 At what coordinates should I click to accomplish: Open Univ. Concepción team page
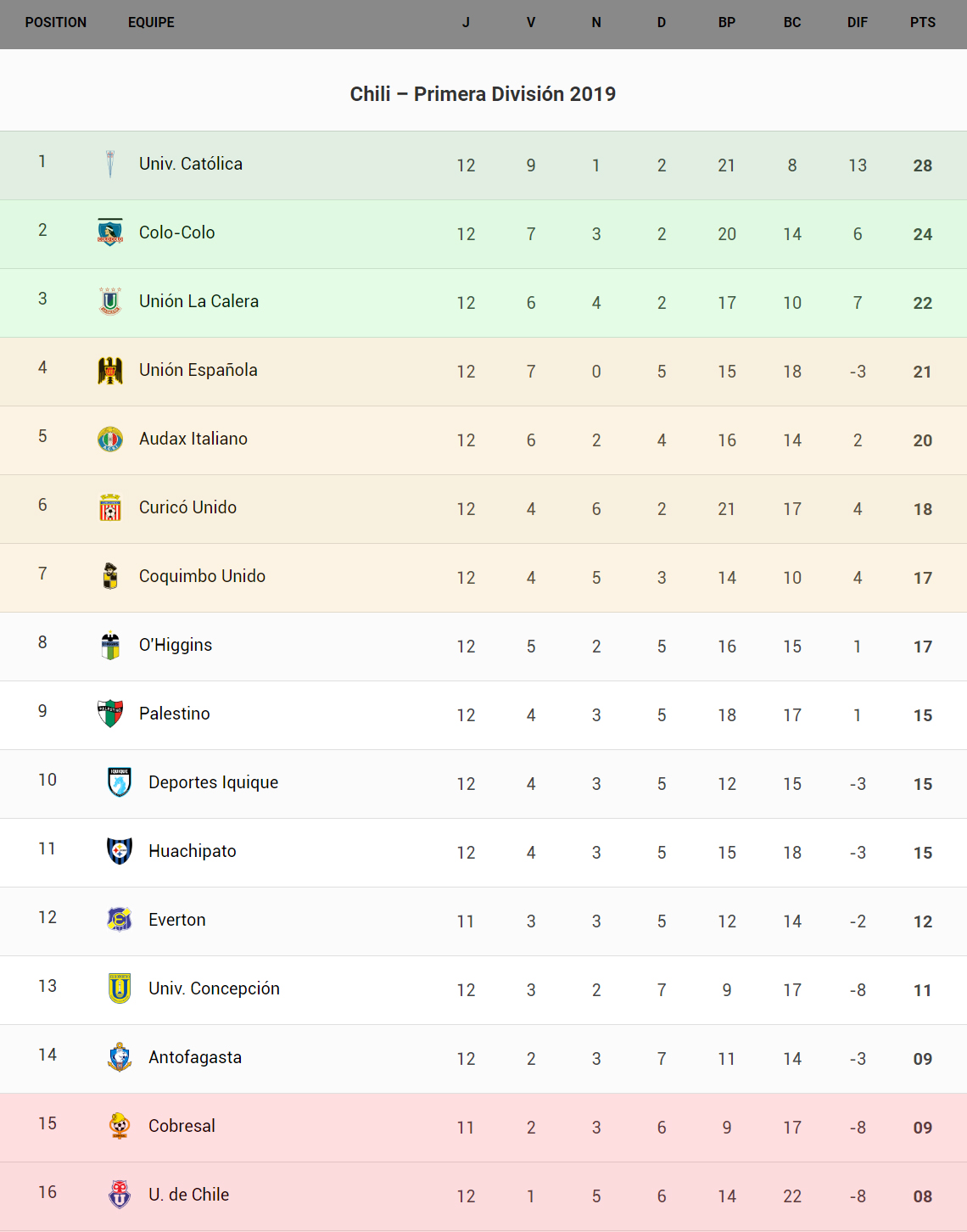click(x=214, y=988)
